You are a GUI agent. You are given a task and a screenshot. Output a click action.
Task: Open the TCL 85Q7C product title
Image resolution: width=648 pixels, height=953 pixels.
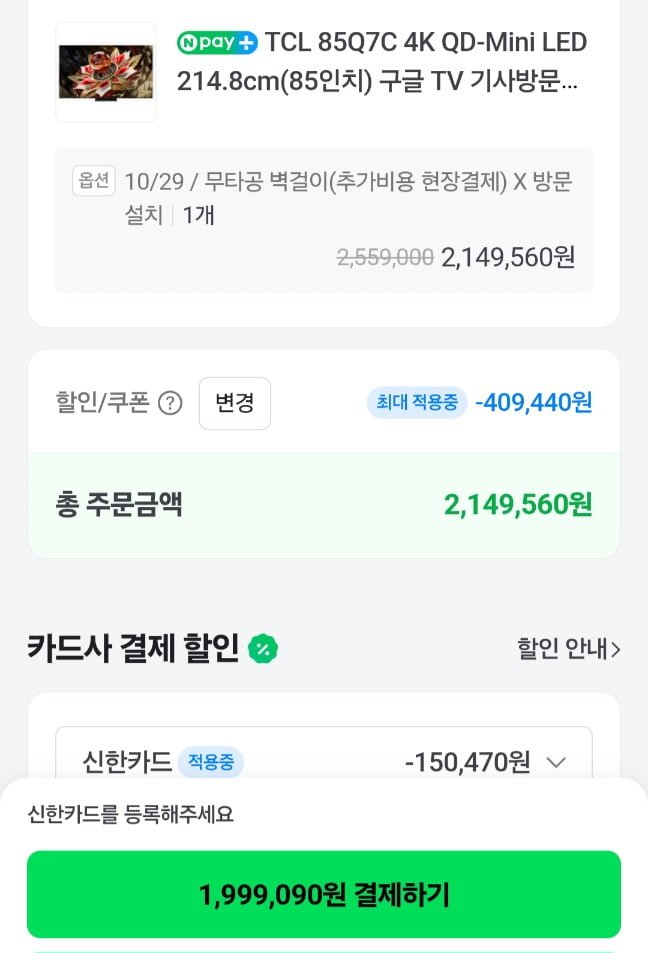(x=382, y=62)
